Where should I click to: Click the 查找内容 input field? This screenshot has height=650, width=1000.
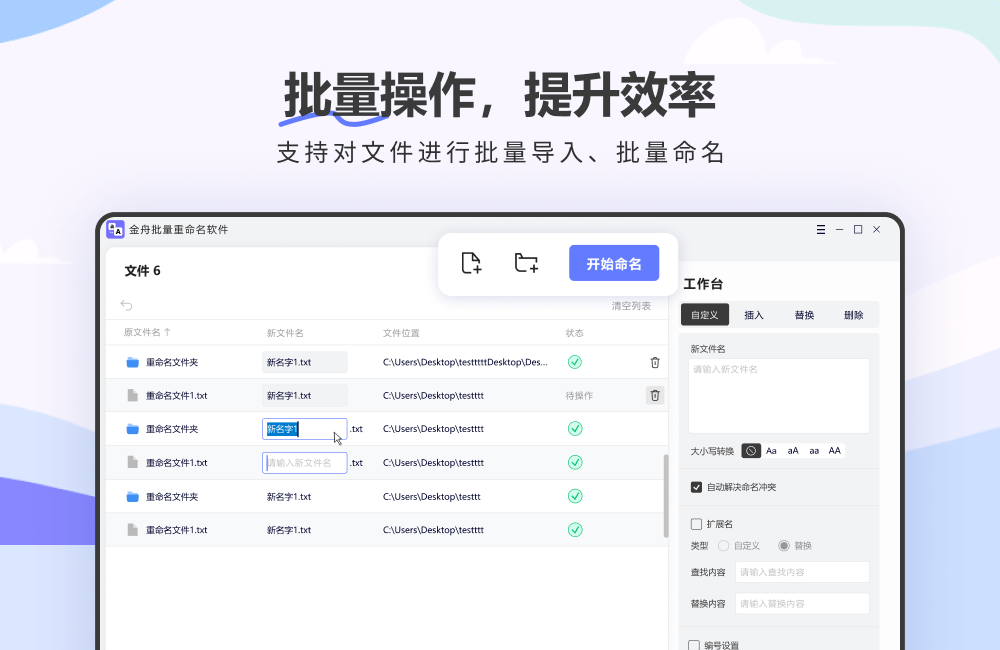(x=800, y=571)
